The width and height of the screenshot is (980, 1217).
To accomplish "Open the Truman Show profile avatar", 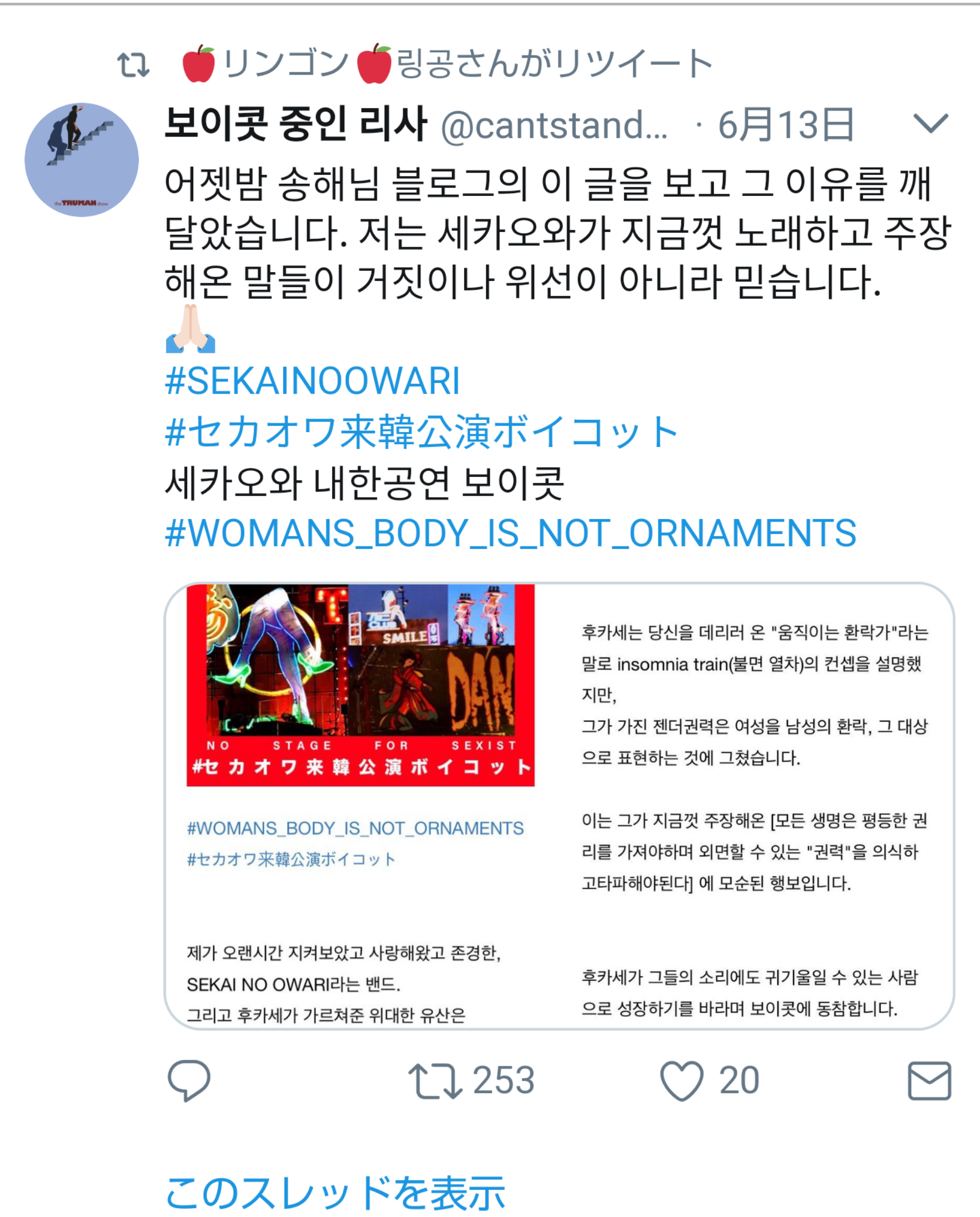I will coord(82,160).
